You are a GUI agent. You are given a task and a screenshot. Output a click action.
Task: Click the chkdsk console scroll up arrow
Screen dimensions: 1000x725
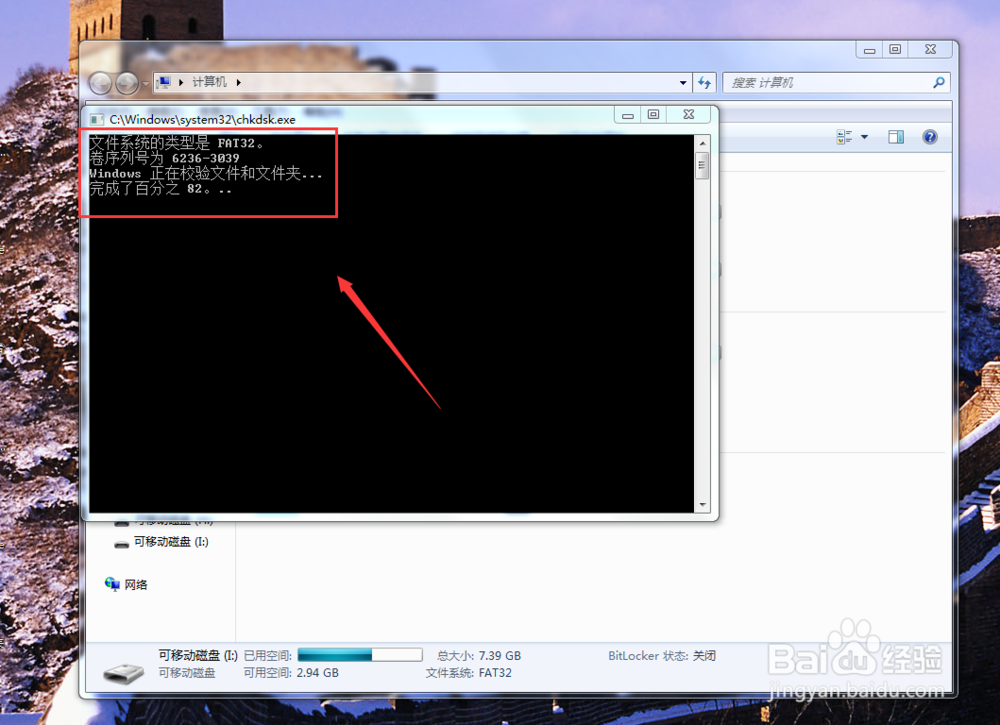point(702,143)
